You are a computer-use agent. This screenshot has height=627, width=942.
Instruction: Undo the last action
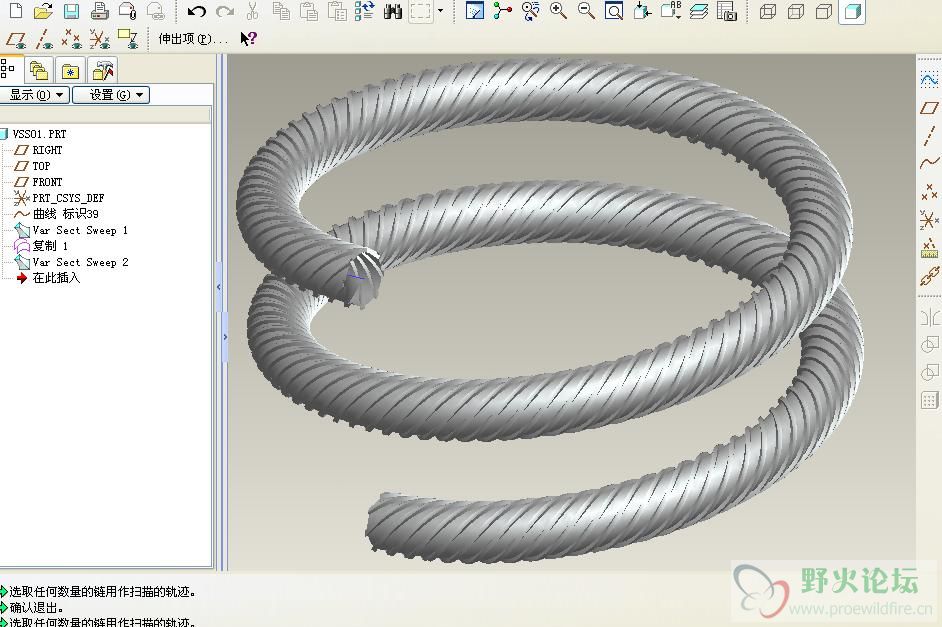coord(196,11)
